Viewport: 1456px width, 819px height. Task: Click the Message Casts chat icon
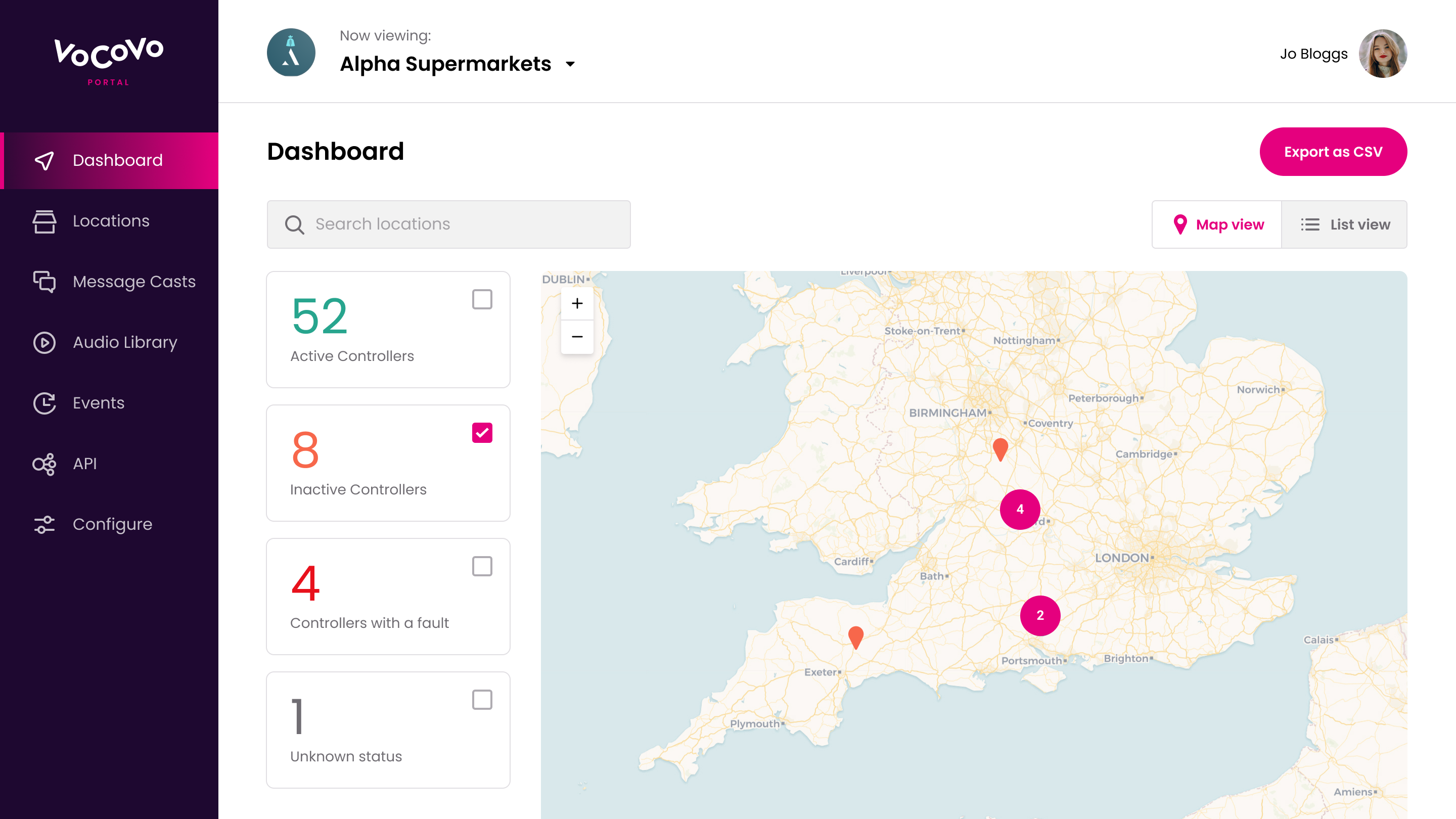[44, 282]
